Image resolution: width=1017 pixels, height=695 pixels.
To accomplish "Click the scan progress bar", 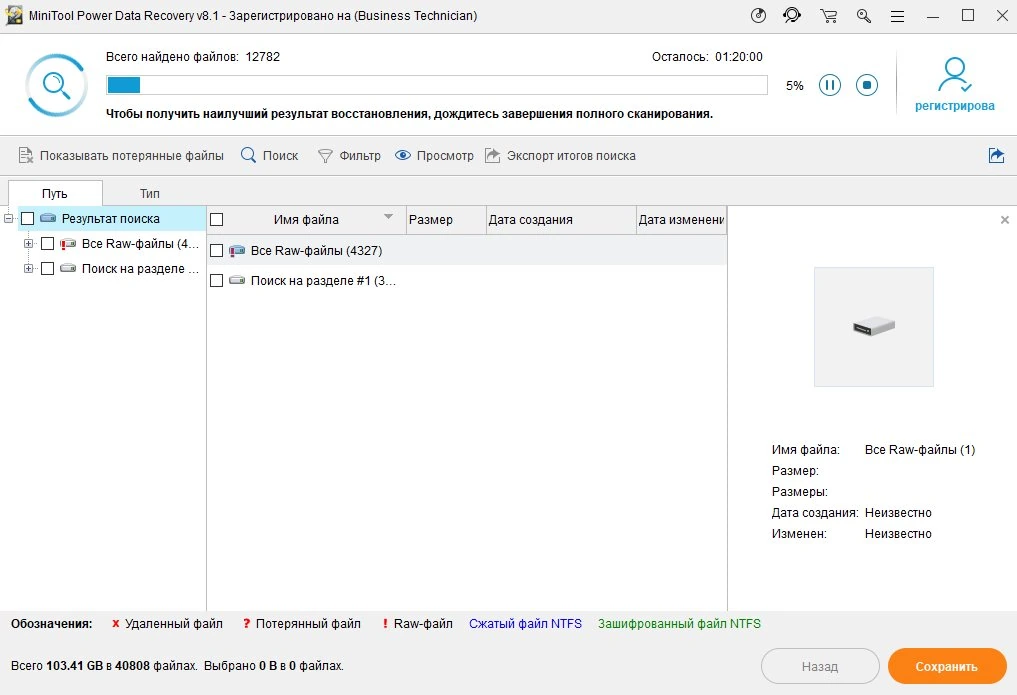I will (x=437, y=85).
